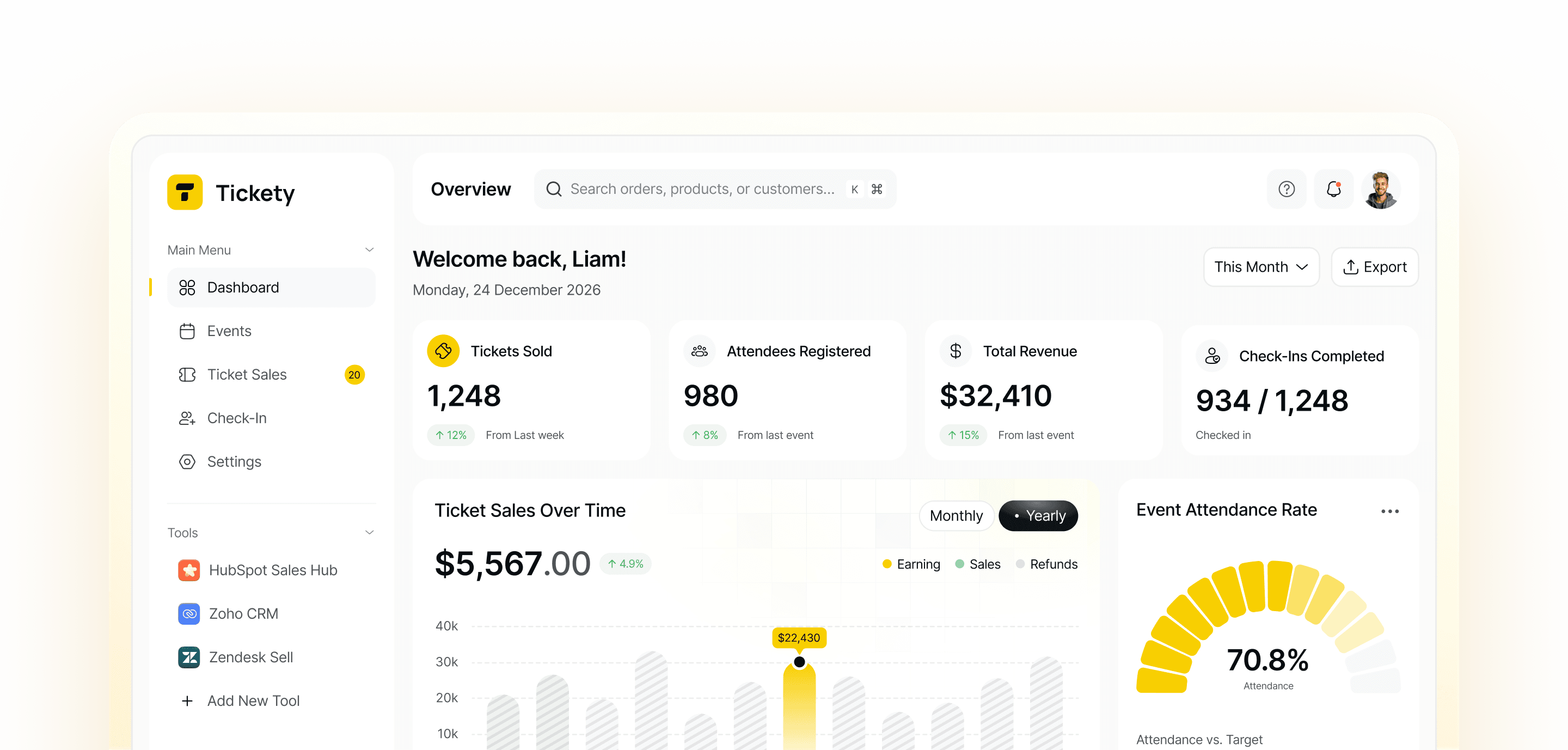Keep Yearly view selected on the chart

(x=1038, y=516)
